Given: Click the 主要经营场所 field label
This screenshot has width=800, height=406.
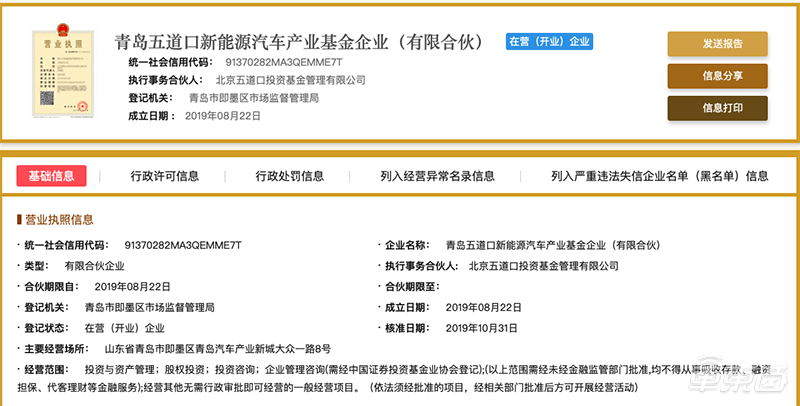Looking at the screenshot, I should click(57, 349).
